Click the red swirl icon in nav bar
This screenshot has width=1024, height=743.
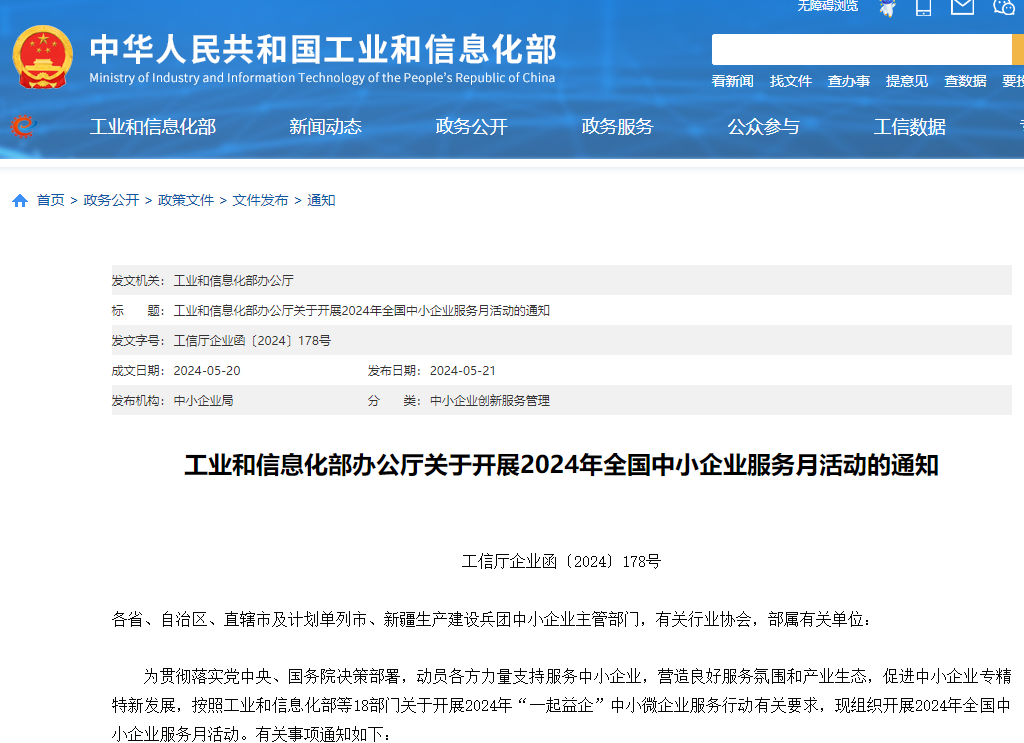[x=23, y=126]
